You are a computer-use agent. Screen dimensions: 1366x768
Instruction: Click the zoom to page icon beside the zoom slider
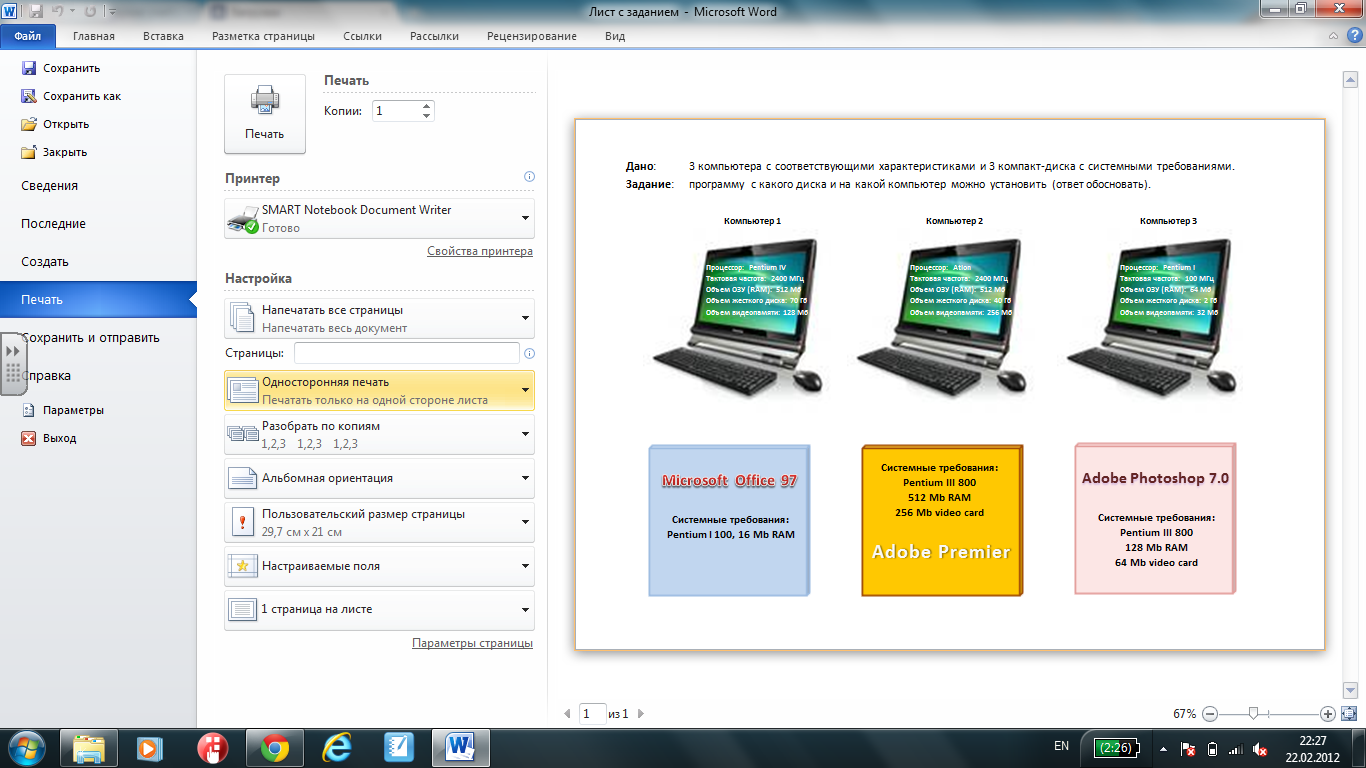[x=1348, y=713]
